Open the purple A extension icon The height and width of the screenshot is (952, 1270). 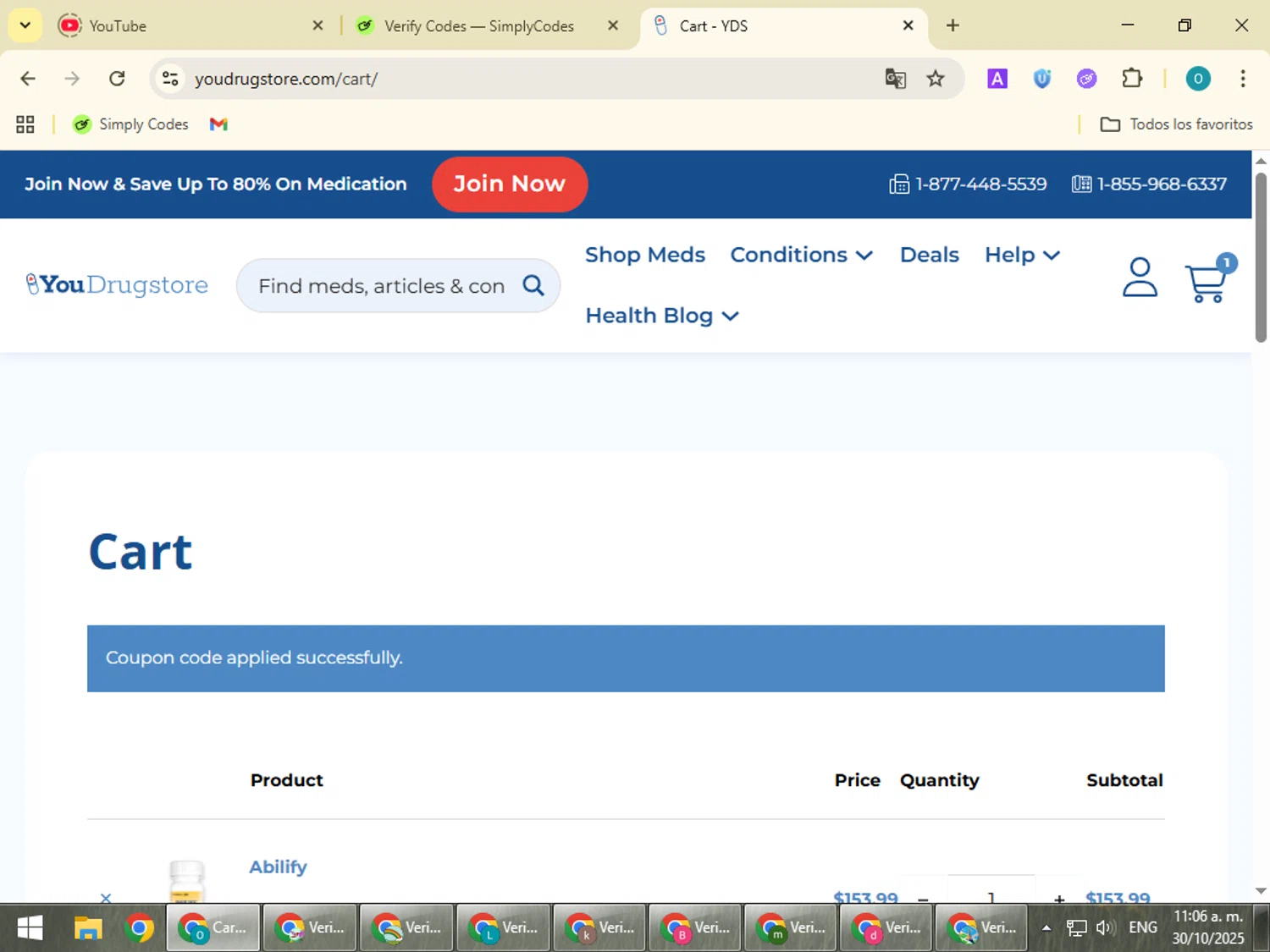click(x=997, y=79)
